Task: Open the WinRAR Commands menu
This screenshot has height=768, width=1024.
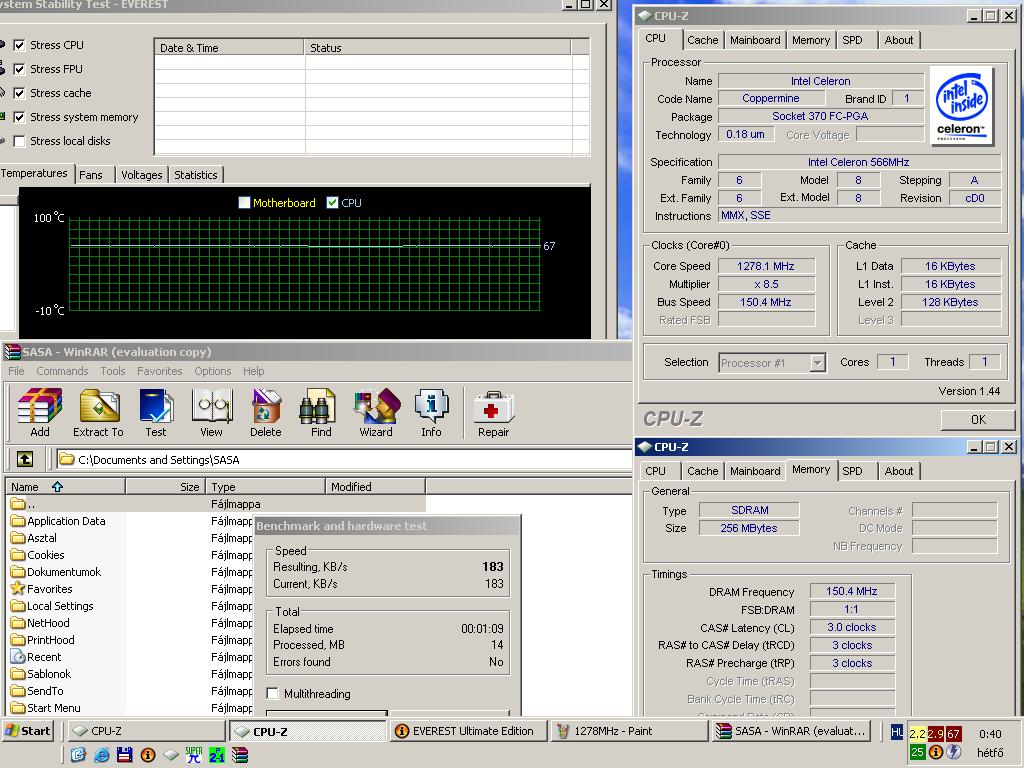Action: [x=62, y=371]
